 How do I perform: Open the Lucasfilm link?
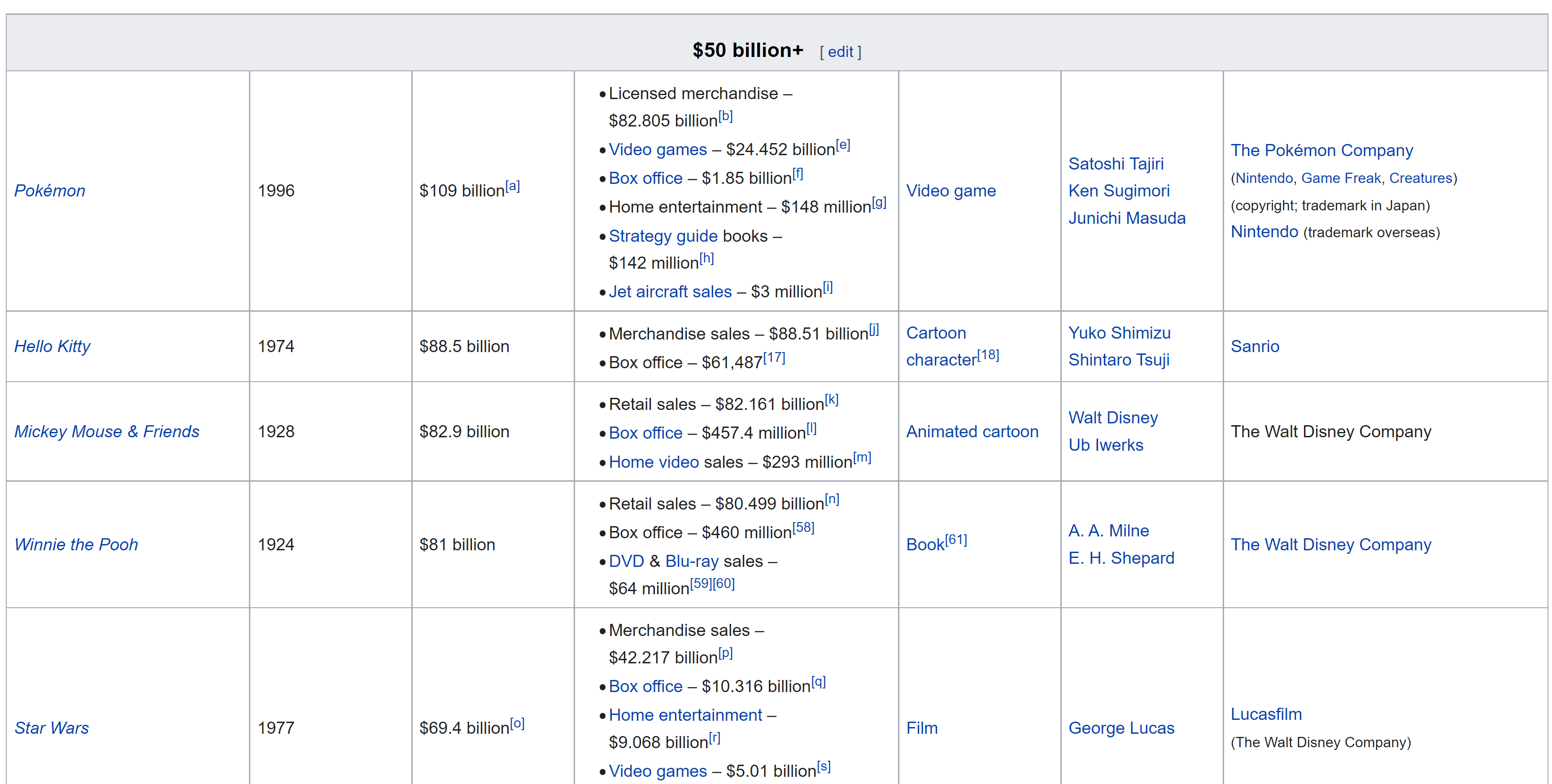[1266, 714]
